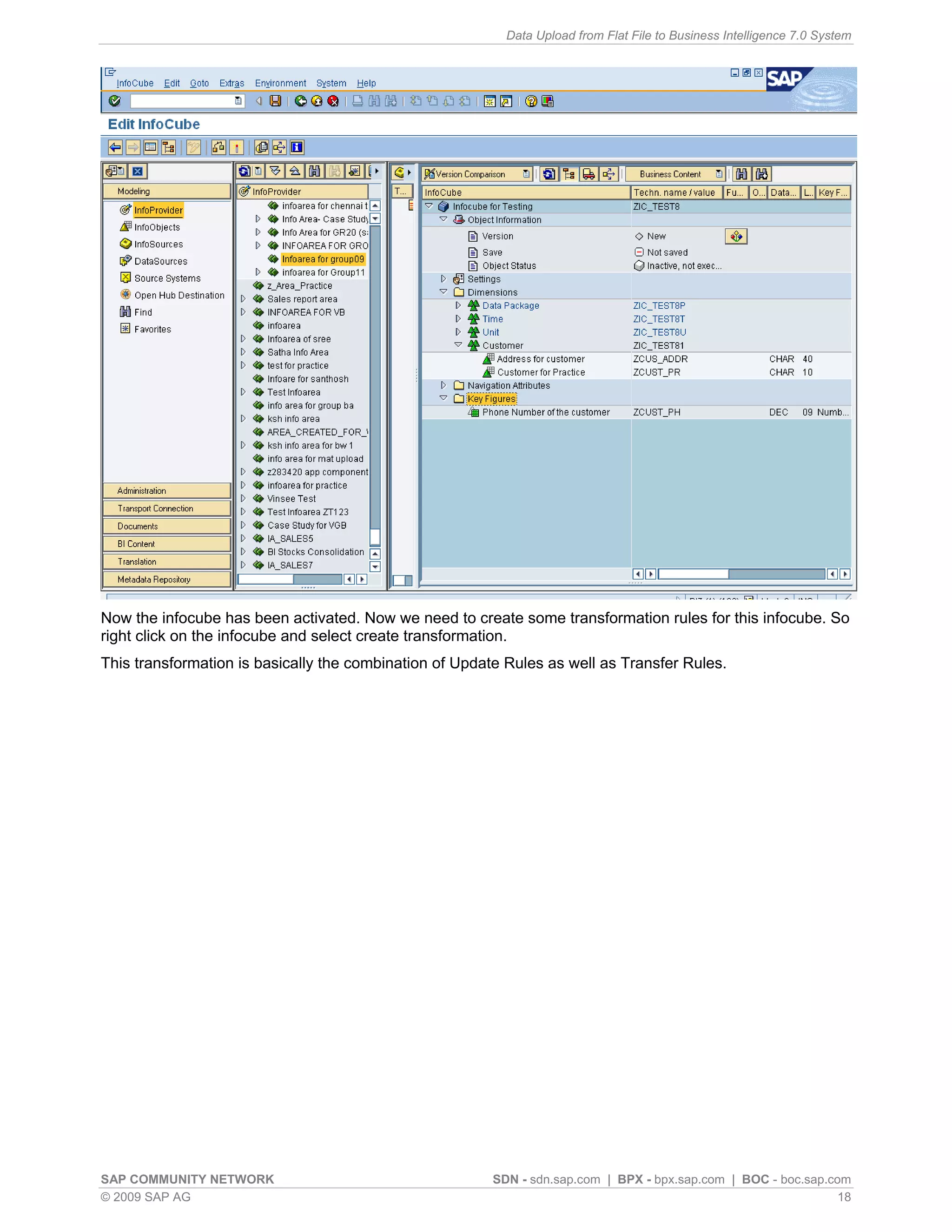Click the yellow Exit icon
Viewport: 952px width, 1232px height.
(317, 101)
